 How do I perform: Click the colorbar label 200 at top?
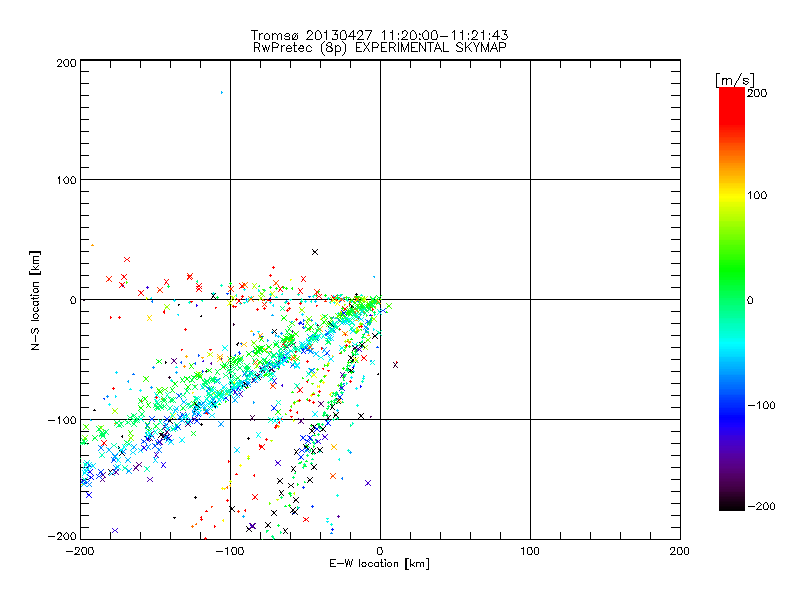(757, 93)
